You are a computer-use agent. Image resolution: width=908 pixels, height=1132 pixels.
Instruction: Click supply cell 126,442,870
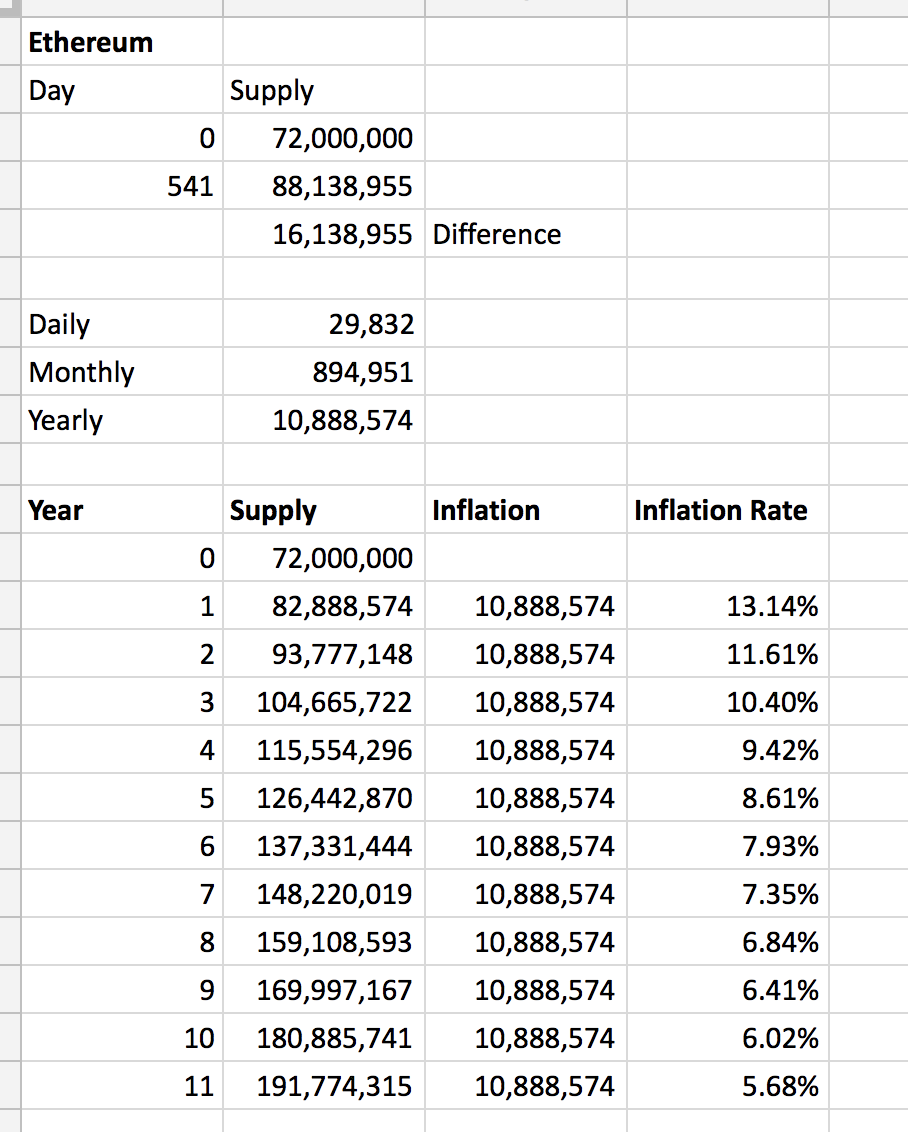click(x=324, y=797)
